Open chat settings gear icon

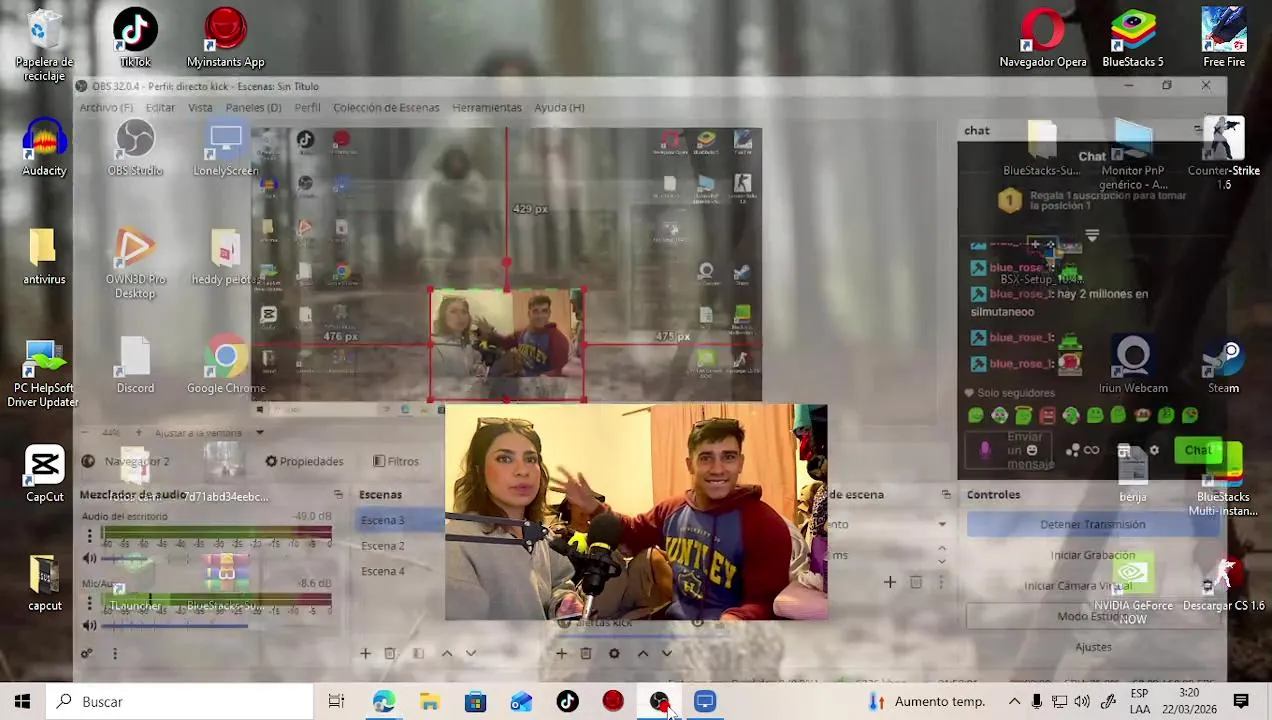point(1154,450)
